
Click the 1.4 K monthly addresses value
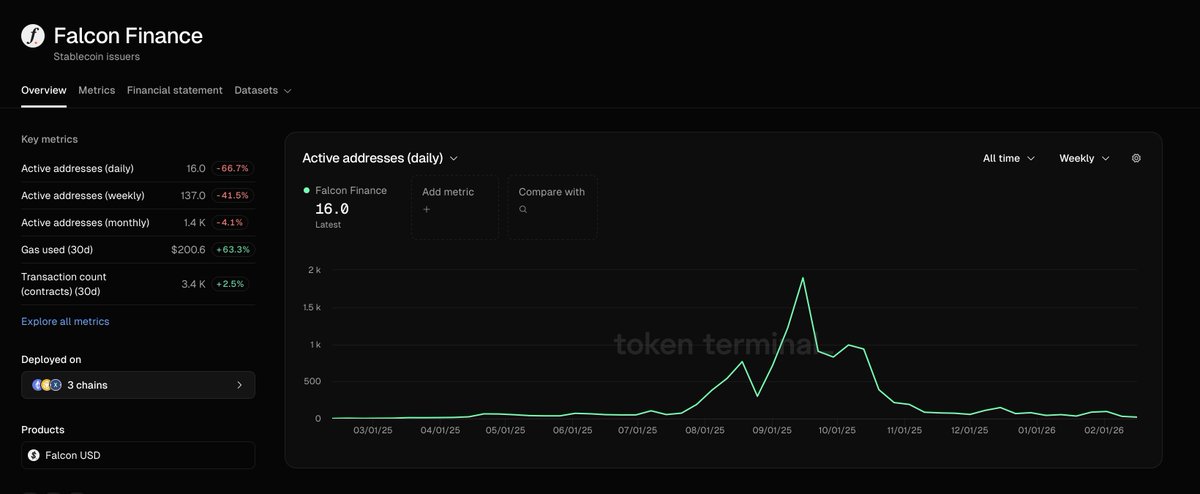[194, 222]
